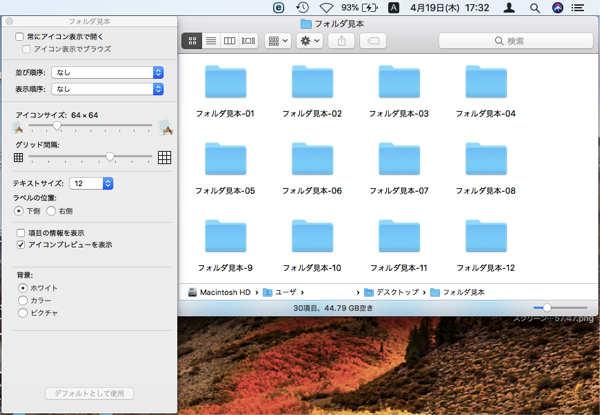Click the wide grid spacing icon
The image size is (600, 415).
[165, 157]
